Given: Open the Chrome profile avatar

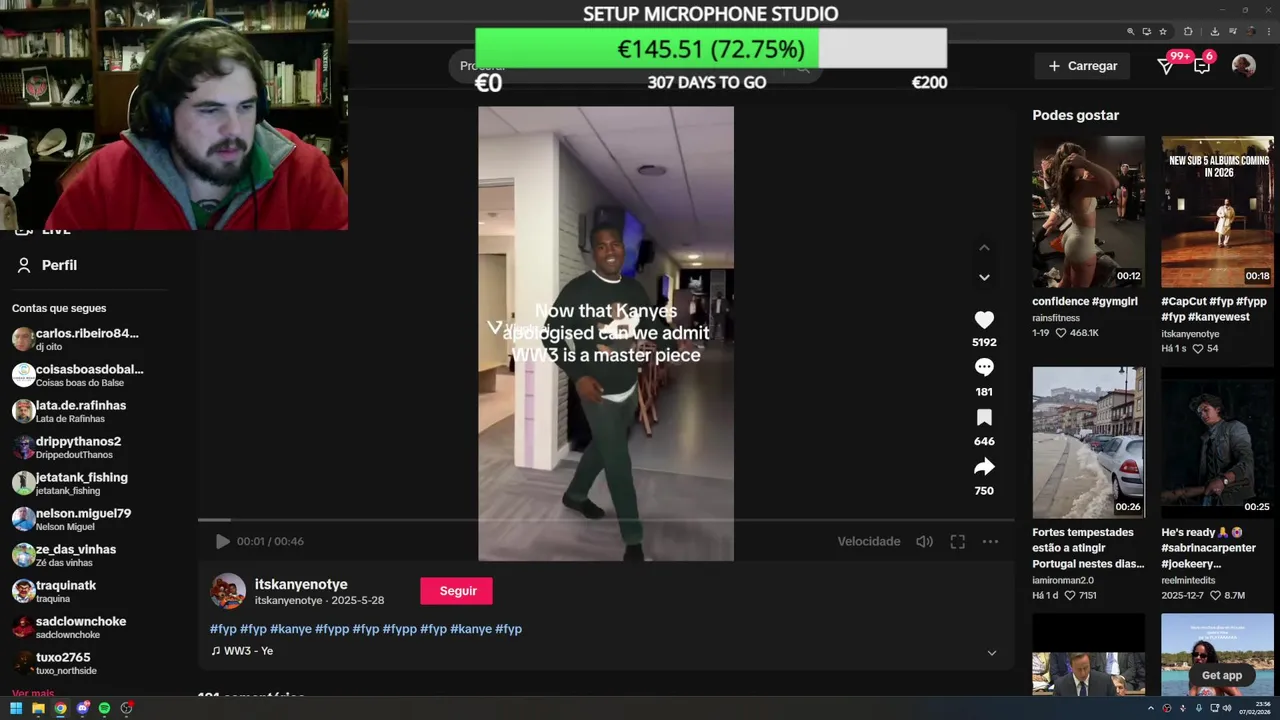Looking at the screenshot, I should [1251, 32].
